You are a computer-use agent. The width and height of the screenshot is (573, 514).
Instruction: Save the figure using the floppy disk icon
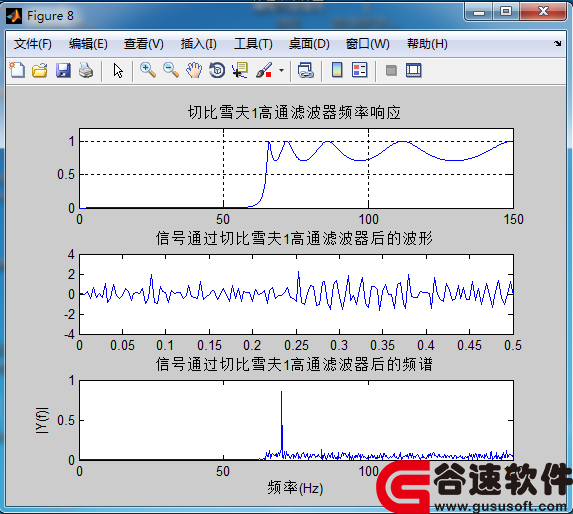[63, 70]
